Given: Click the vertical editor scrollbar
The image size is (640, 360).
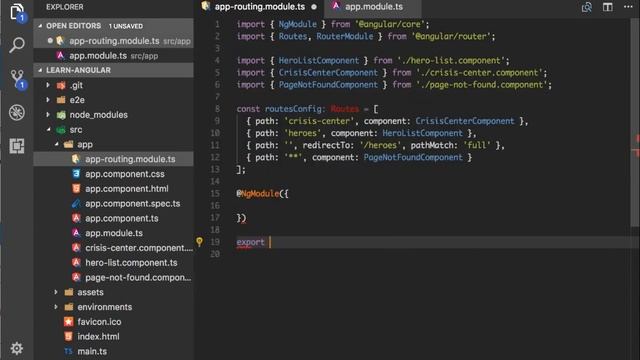Looking at the screenshot, I should (x=635, y=122).
